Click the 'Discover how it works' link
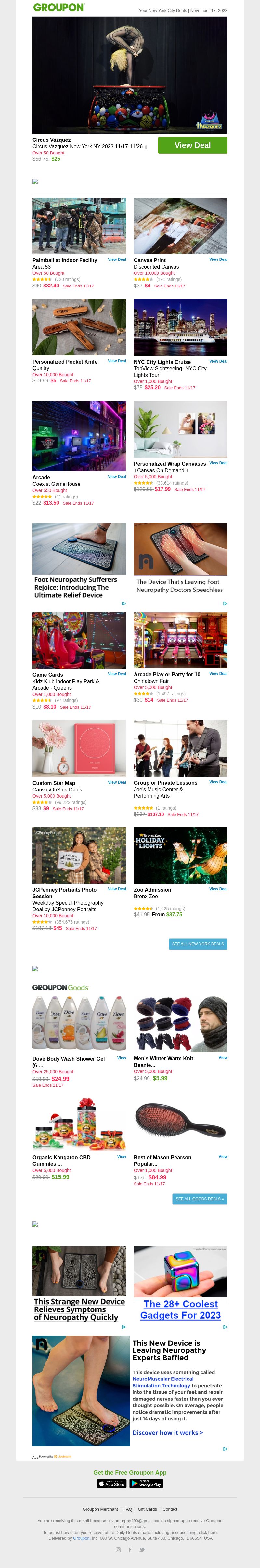260x1568 pixels. pyautogui.click(x=167, y=1433)
